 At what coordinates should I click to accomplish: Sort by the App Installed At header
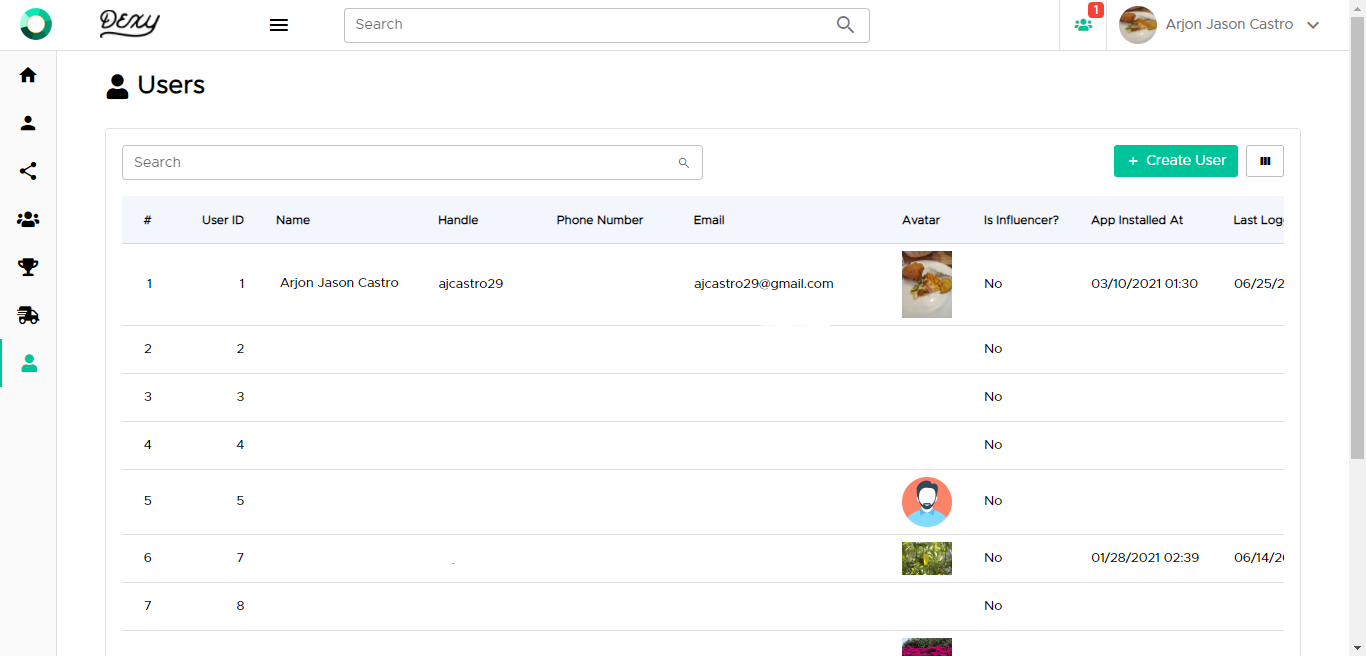tap(1137, 220)
